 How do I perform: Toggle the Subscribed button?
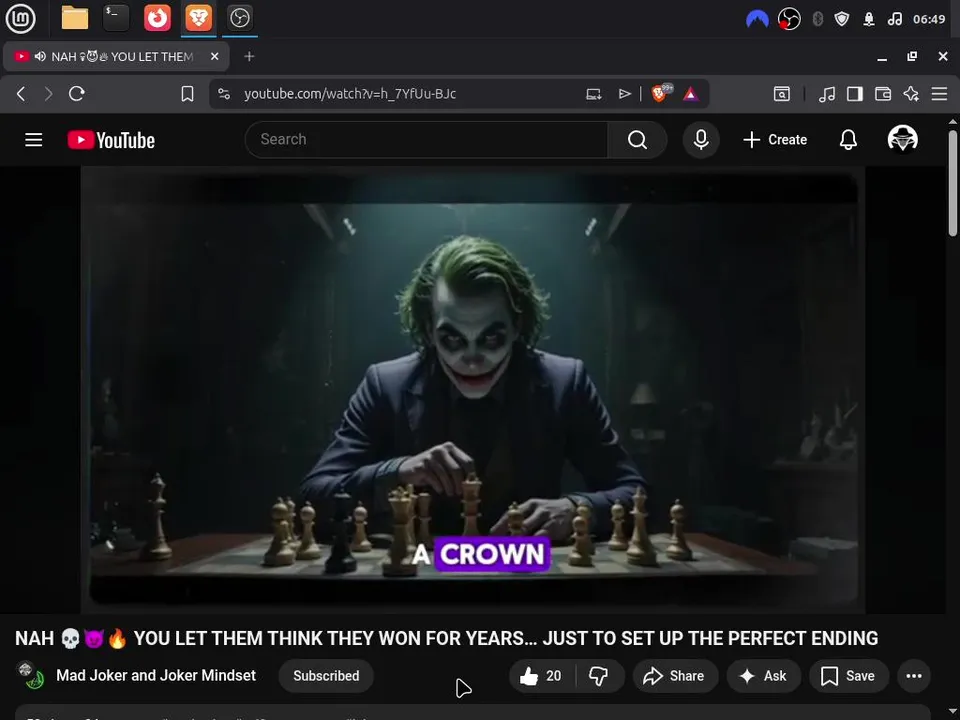(x=326, y=676)
